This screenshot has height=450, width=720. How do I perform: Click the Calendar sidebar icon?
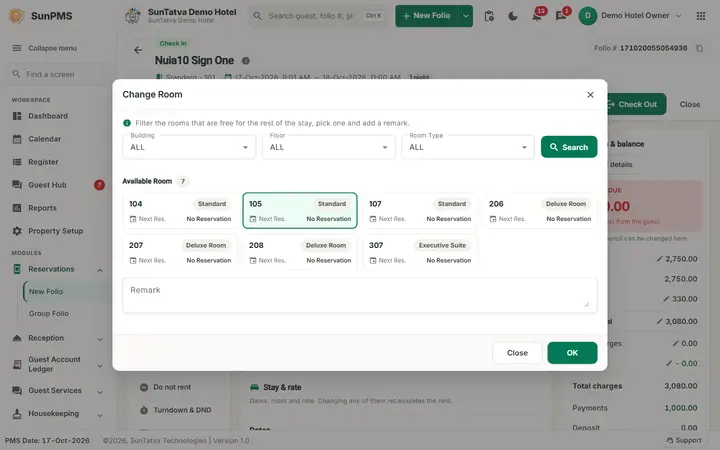(x=17, y=139)
